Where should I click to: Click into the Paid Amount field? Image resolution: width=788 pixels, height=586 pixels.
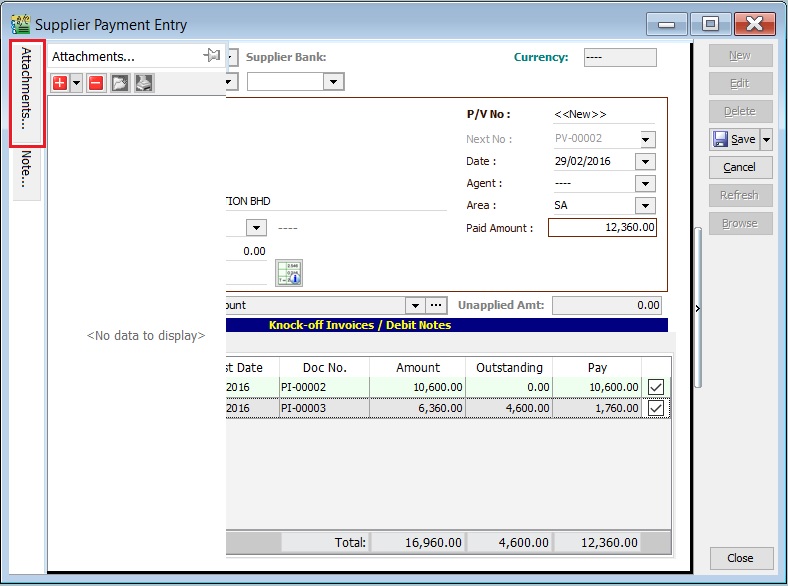(602, 227)
